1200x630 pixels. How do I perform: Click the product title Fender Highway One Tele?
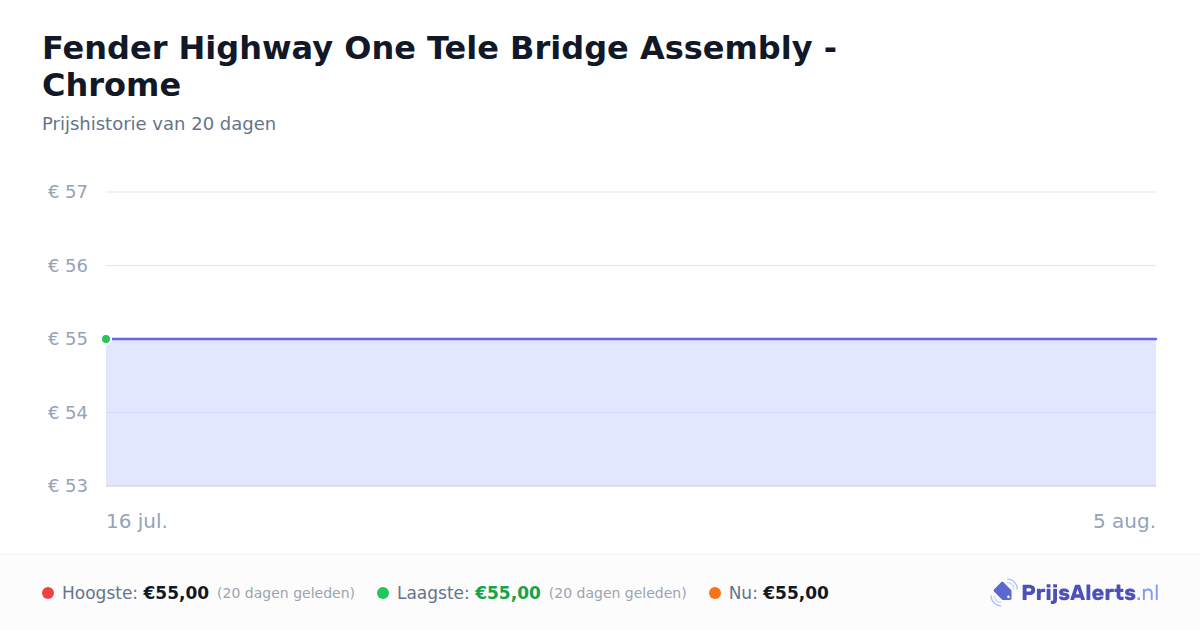(440, 66)
